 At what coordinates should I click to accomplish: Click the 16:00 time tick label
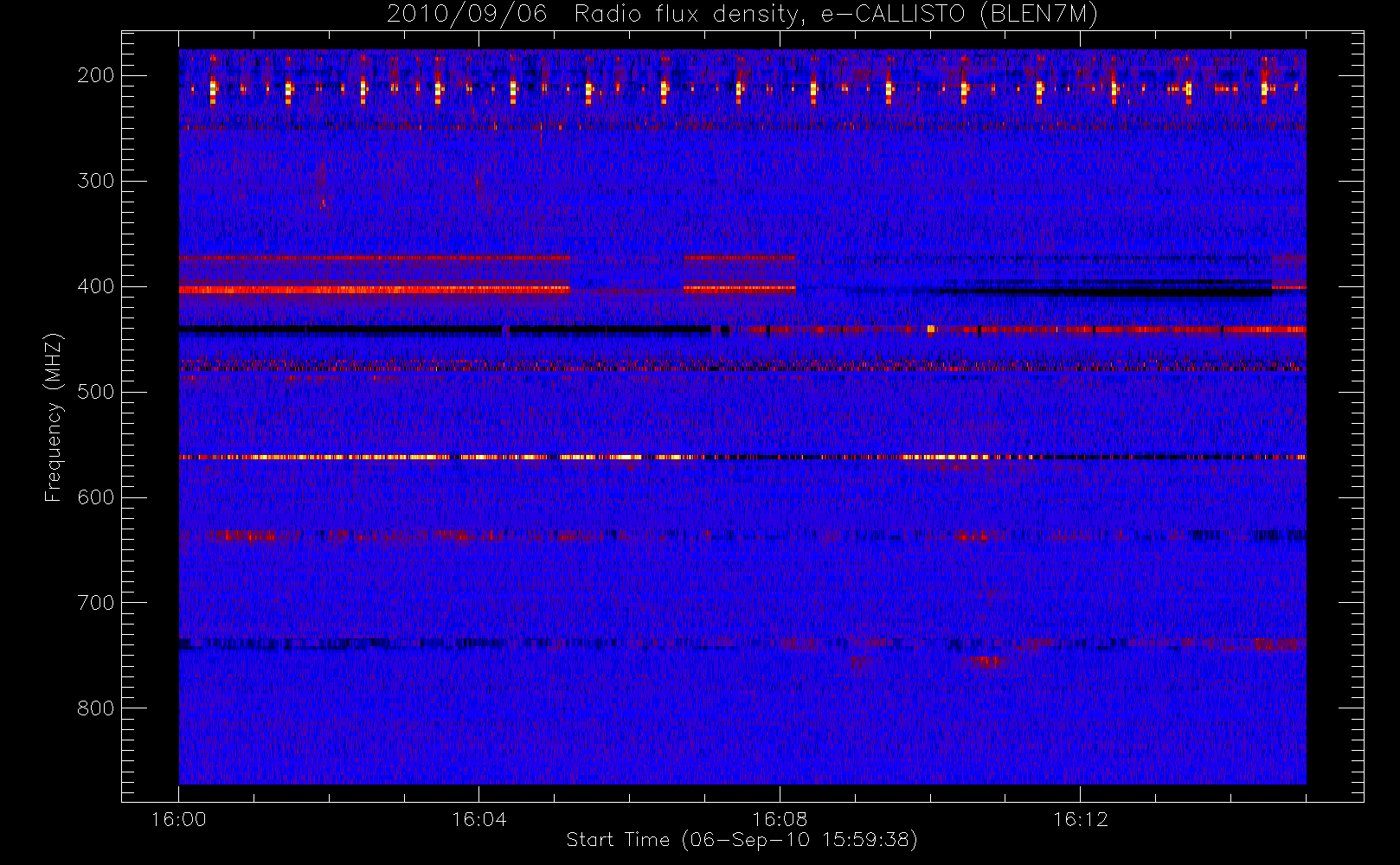178,819
